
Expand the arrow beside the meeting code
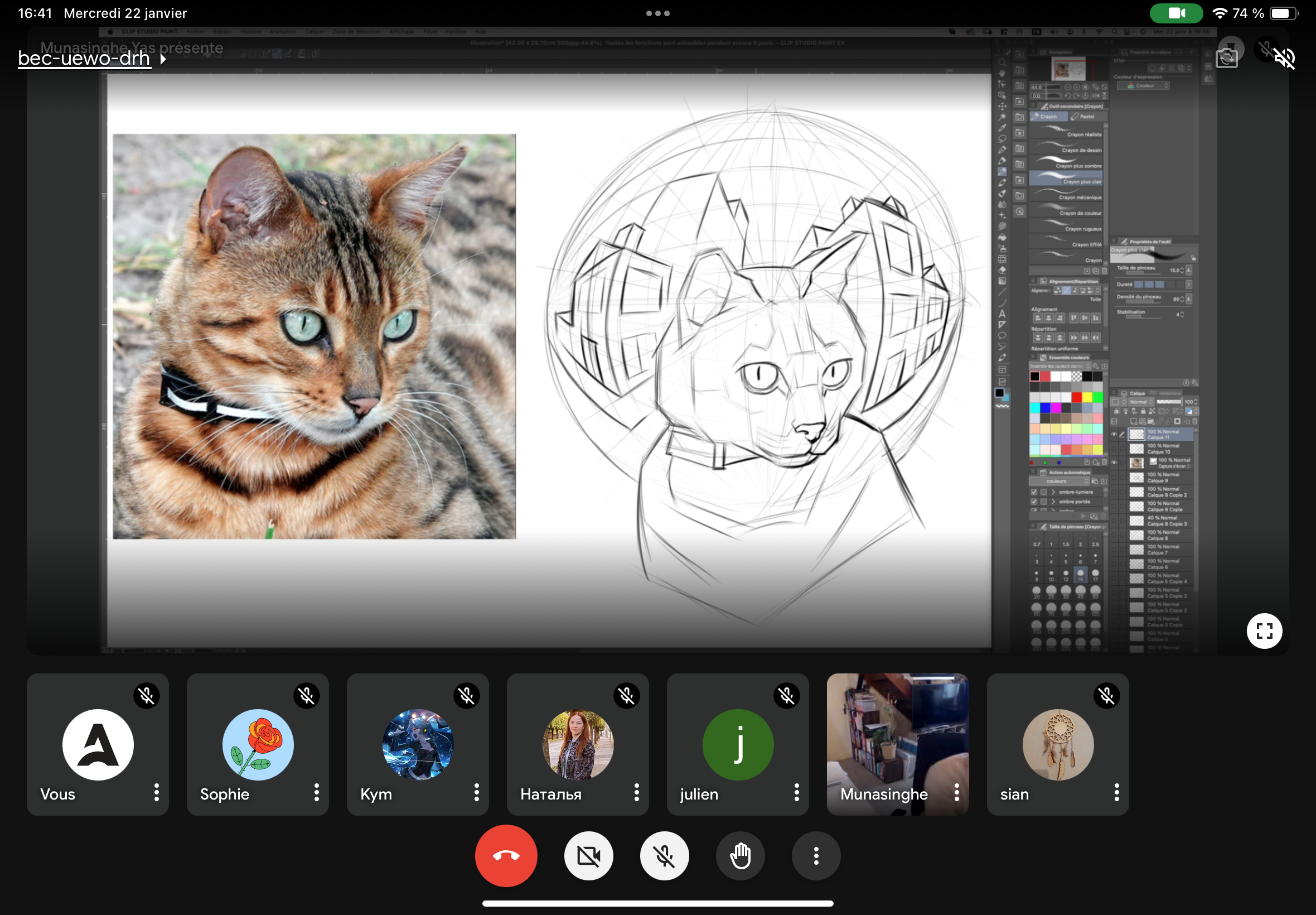point(163,59)
